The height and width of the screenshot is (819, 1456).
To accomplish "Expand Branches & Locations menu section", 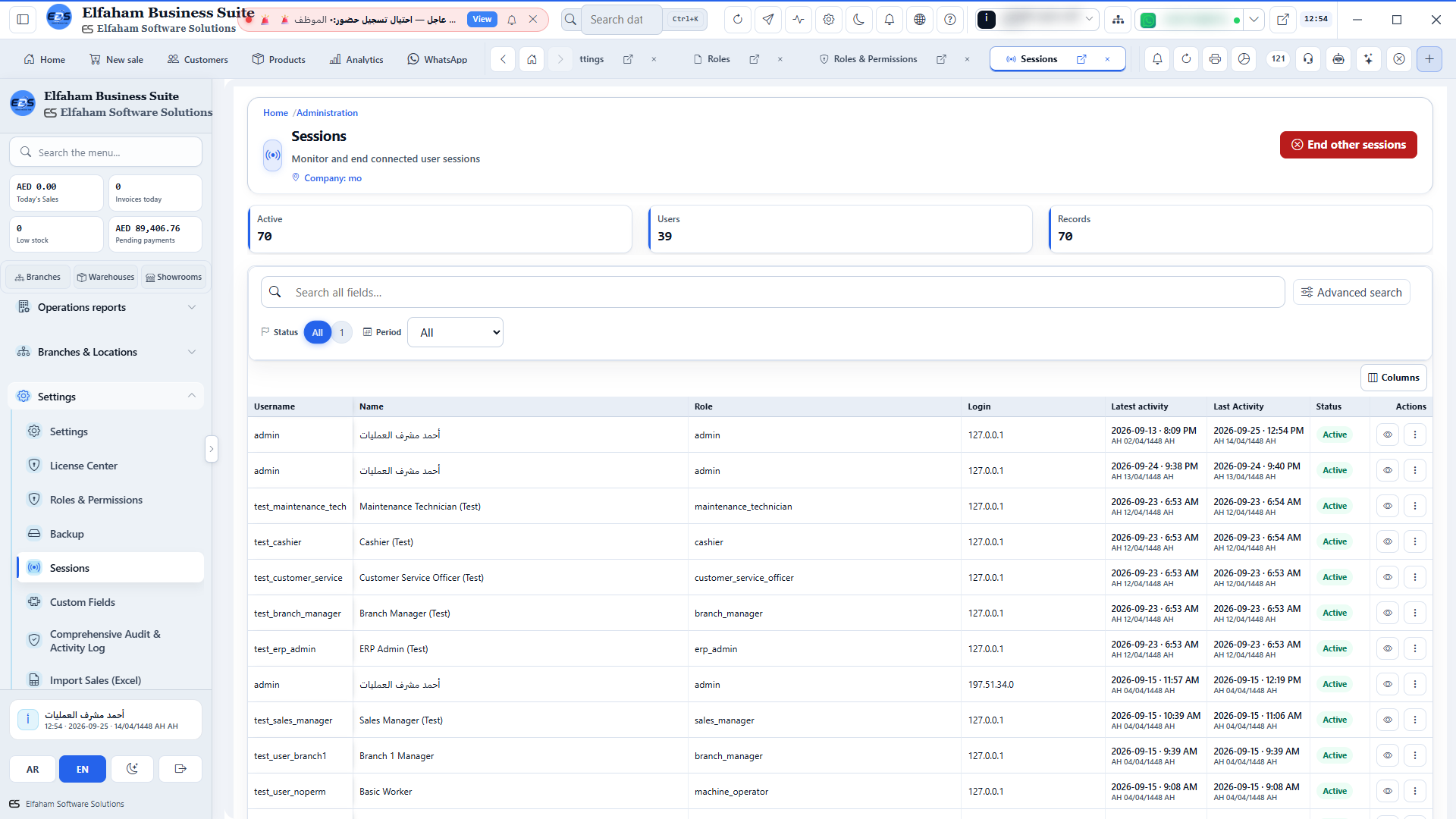I will point(106,352).
